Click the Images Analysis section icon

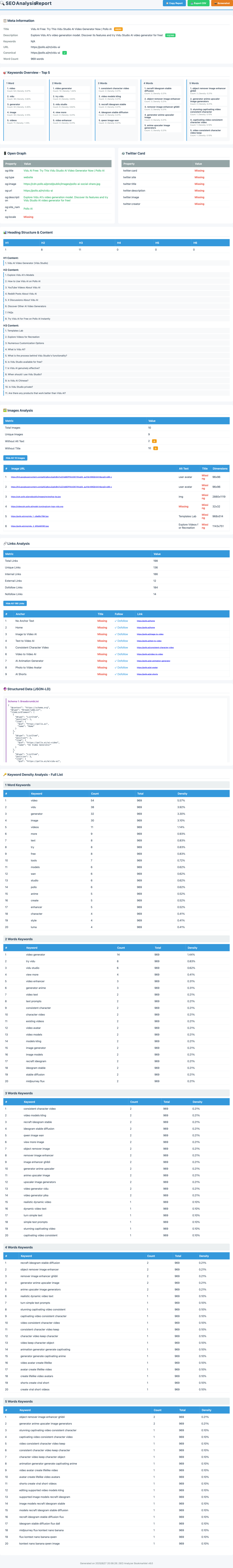5,410
